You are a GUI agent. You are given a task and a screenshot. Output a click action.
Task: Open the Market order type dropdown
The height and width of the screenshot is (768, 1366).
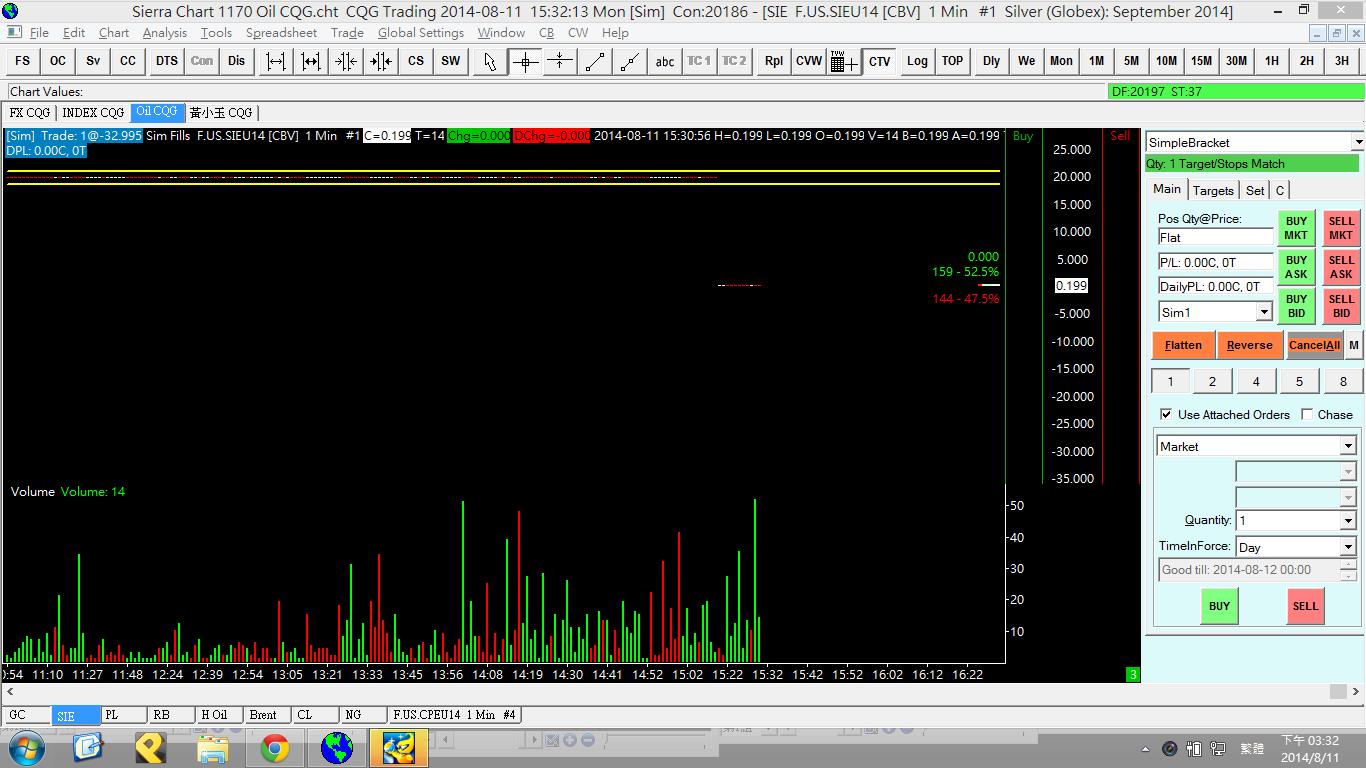point(1347,446)
